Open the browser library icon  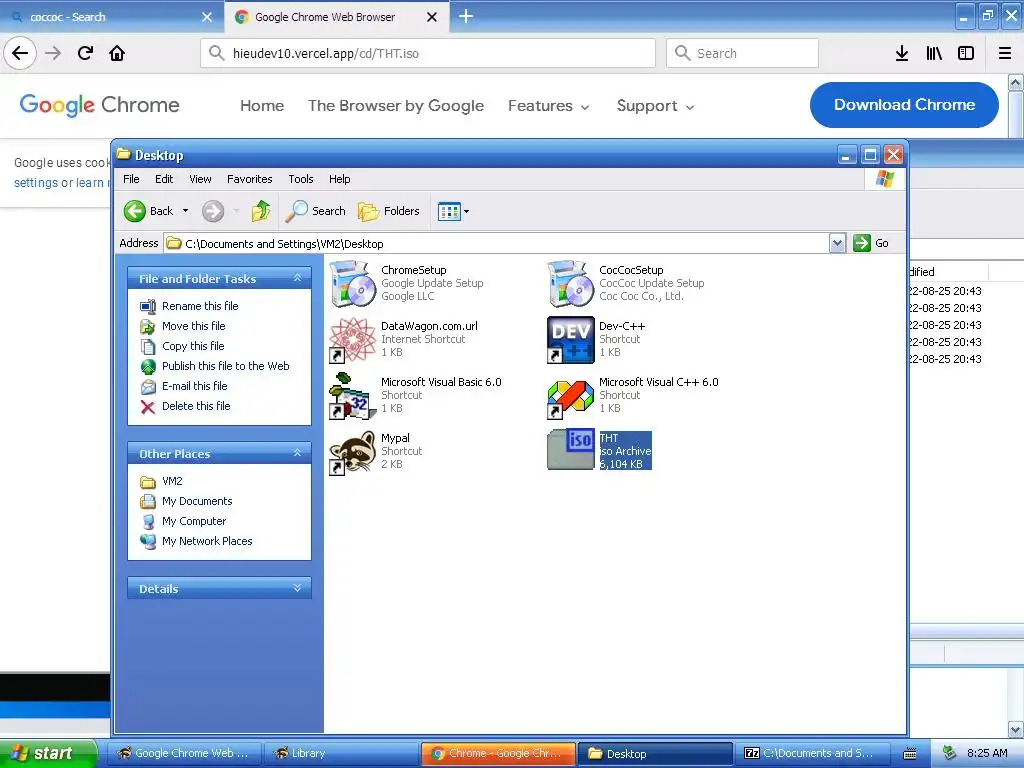tap(934, 53)
